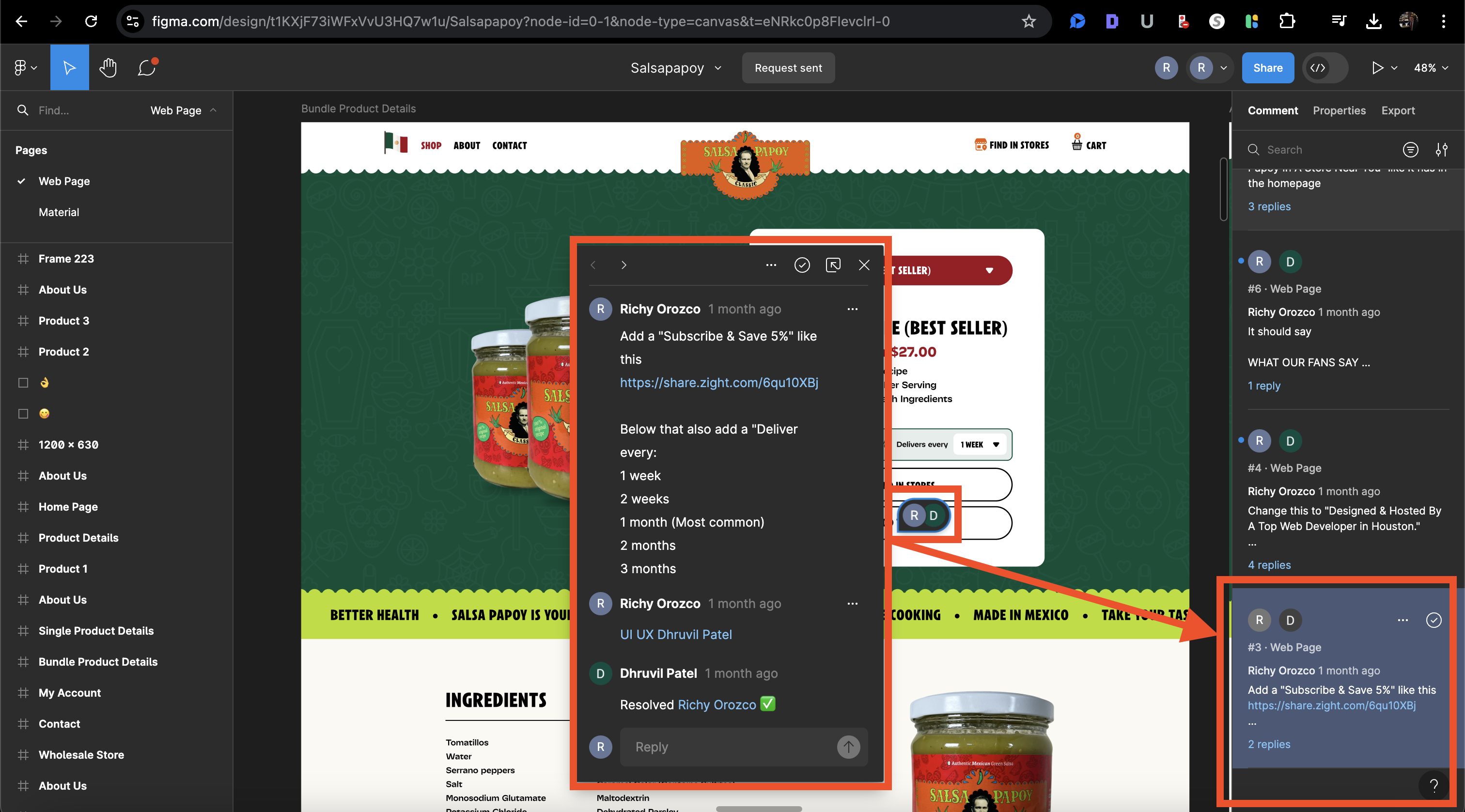Switch to Properties panel tab
This screenshot has height=812, width=1465.
point(1339,110)
